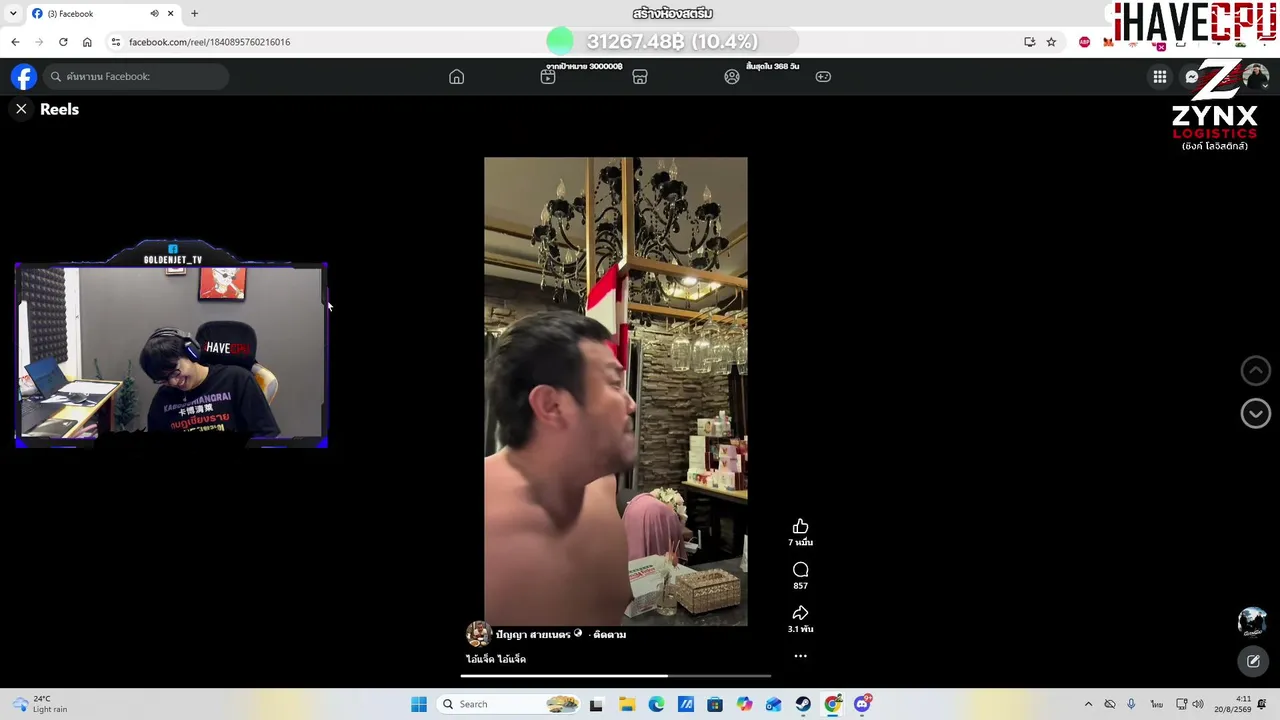Launch Microsoft Edge from taskbar
Screen dimensions: 1280x720
[x=656, y=704]
